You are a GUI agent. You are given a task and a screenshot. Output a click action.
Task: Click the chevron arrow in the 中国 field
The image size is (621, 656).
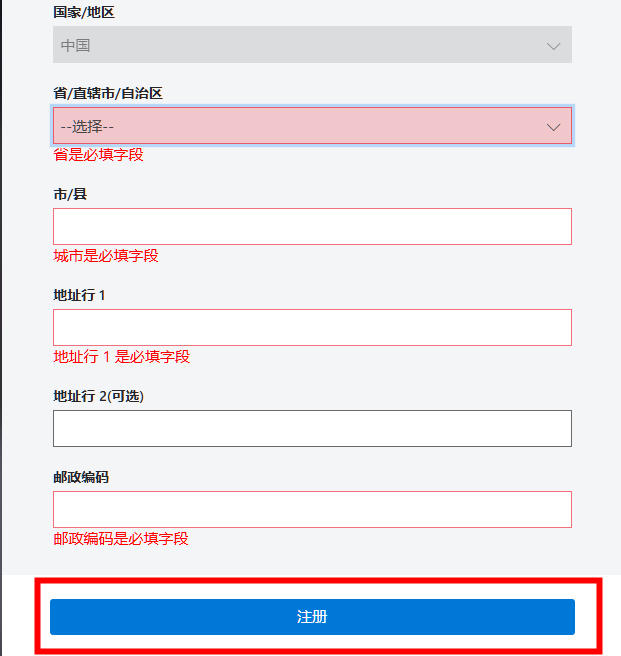[x=553, y=46]
